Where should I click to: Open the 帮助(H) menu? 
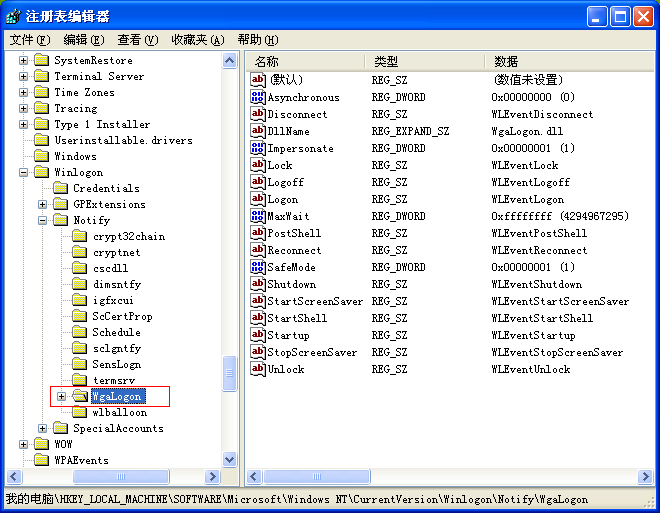[x=258, y=40]
